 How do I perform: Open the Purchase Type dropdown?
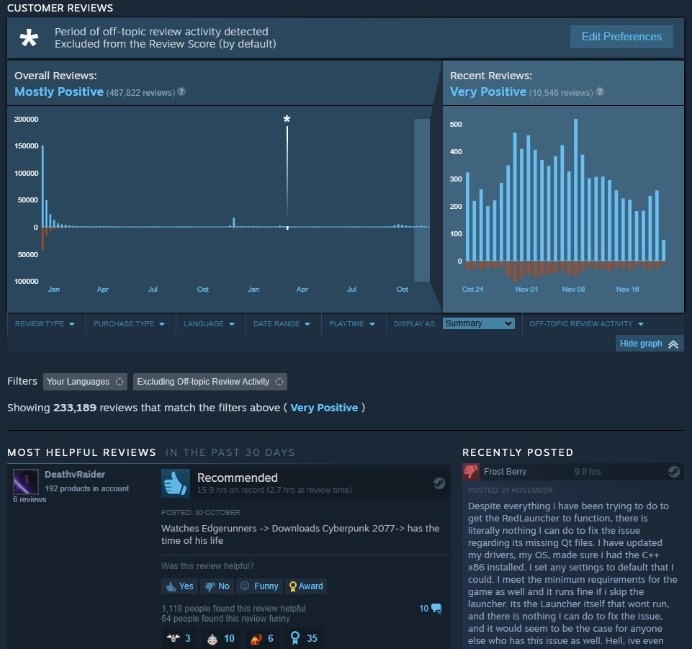pyautogui.click(x=129, y=324)
